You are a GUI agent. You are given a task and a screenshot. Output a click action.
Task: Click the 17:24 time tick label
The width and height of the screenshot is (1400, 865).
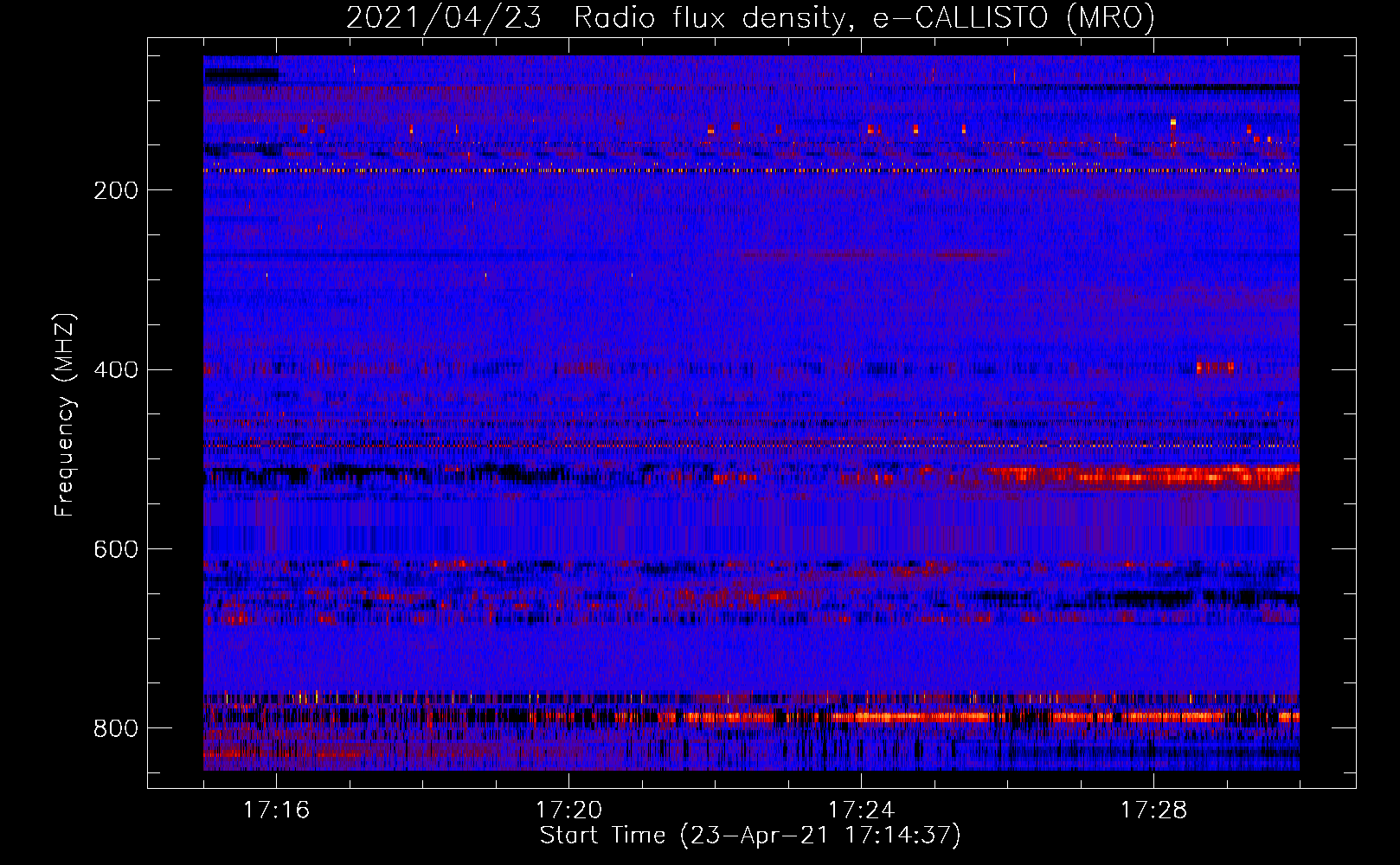coord(861,810)
